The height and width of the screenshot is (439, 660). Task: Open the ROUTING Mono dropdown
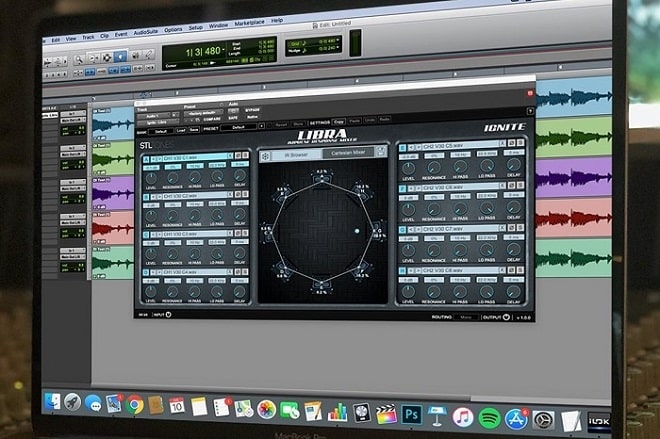[466, 317]
